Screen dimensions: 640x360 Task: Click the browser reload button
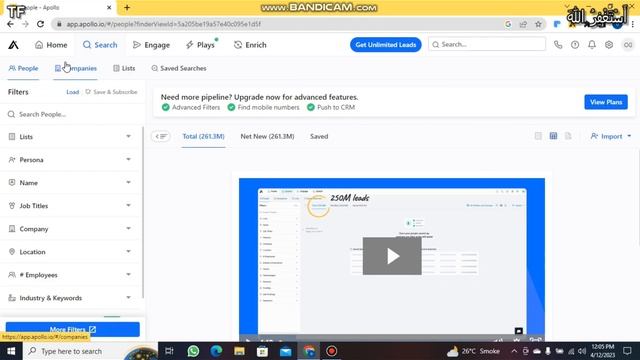coord(40,24)
